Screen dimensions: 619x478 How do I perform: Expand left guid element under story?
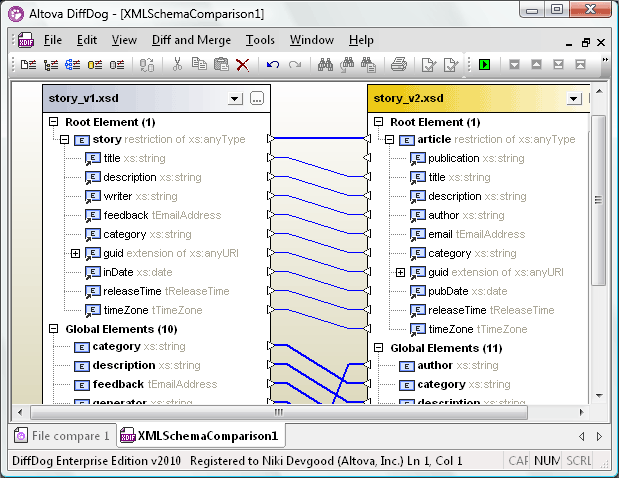(75, 253)
